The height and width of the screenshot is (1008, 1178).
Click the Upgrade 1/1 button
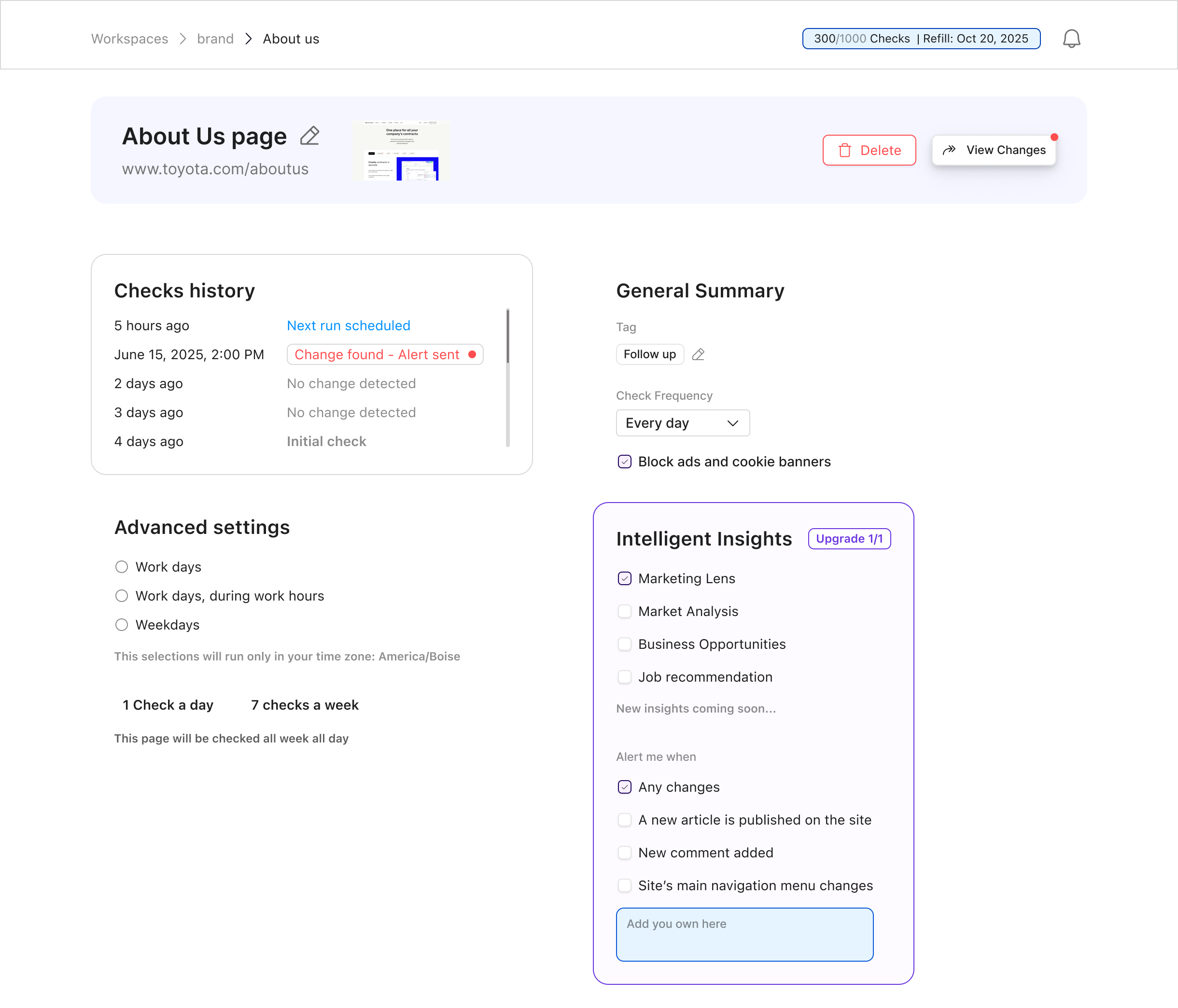tap(849, 538)
